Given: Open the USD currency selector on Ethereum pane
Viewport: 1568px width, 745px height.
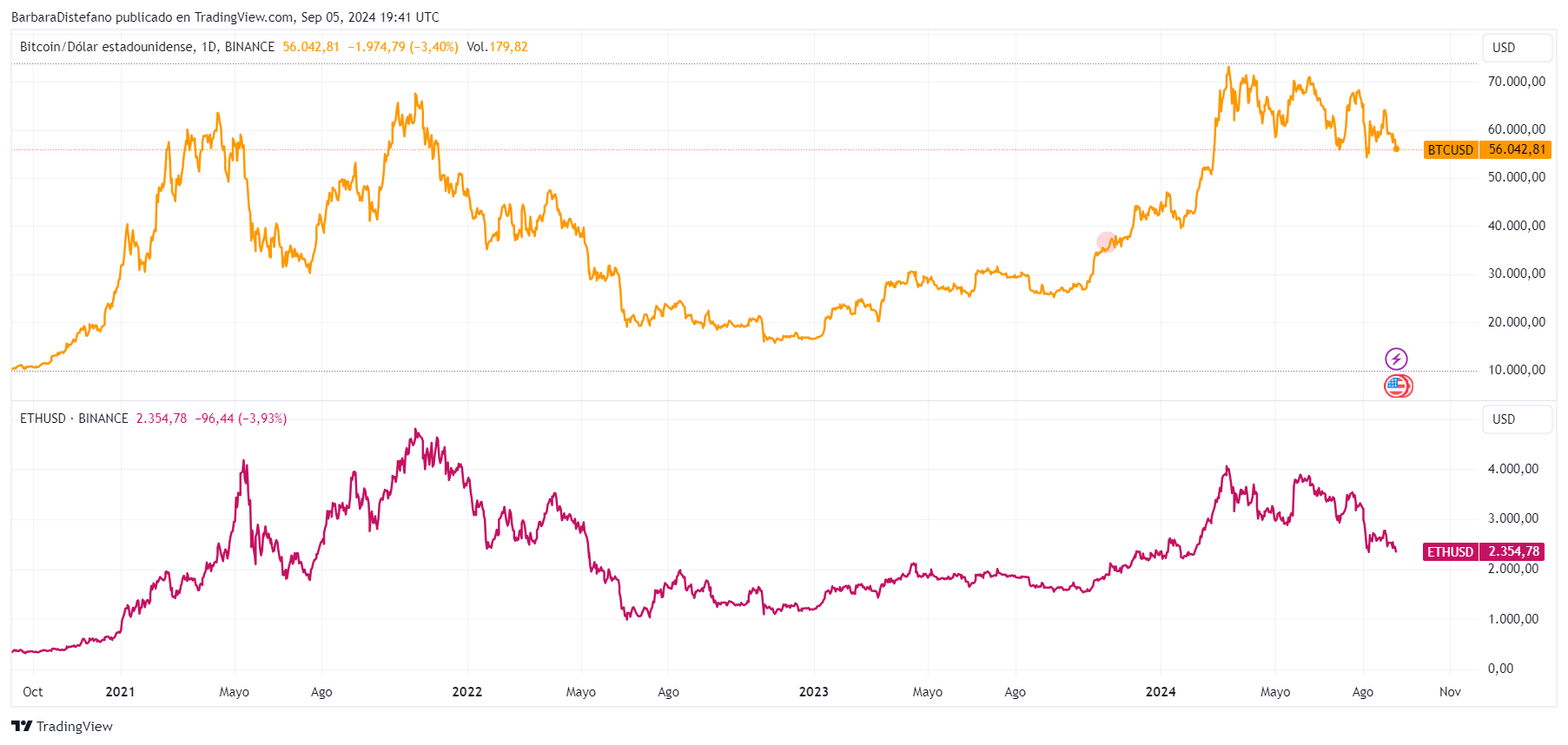Looking at the screenshot, I should [1517, 419].
